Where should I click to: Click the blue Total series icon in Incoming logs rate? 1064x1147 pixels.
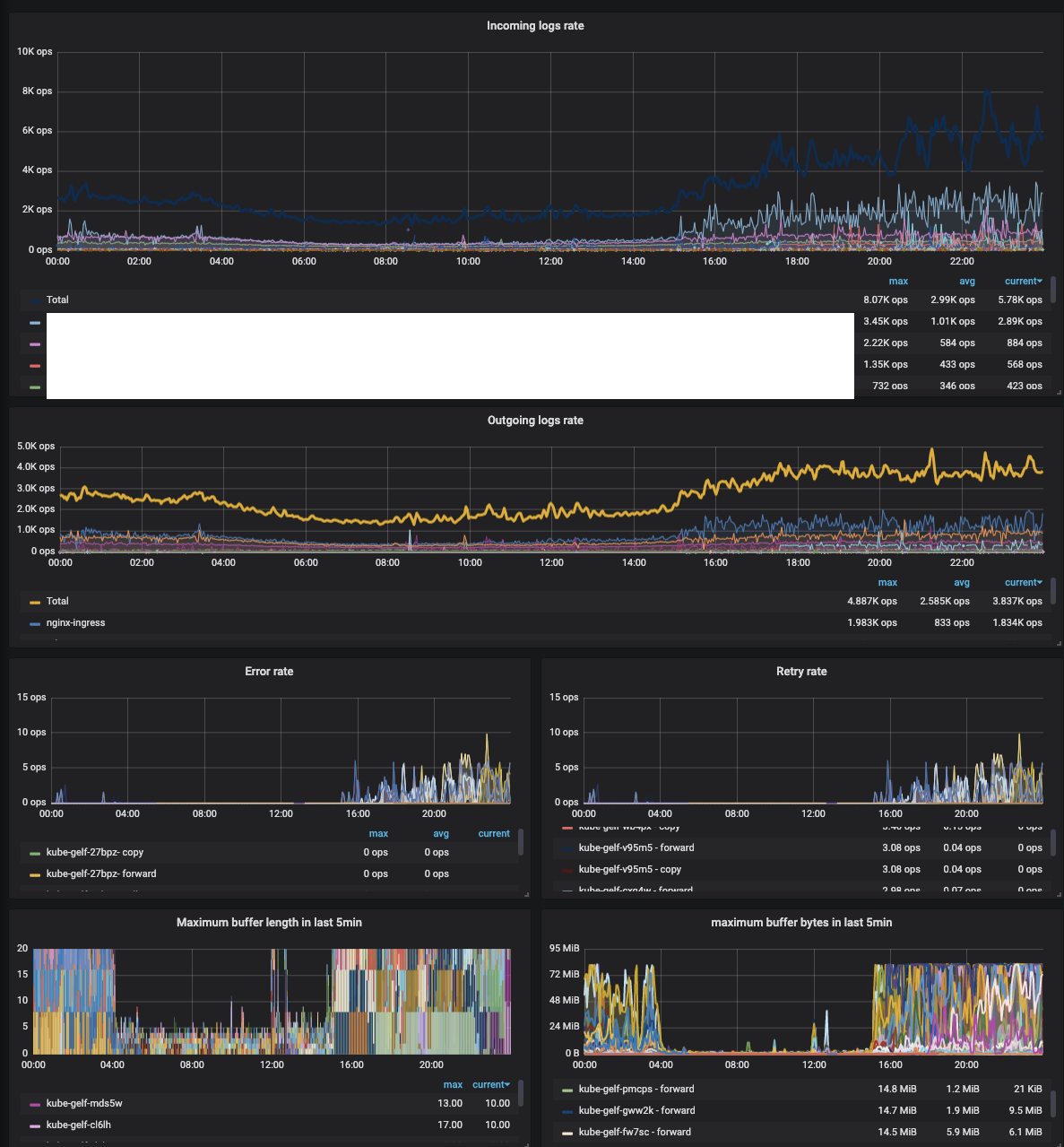(x=36, y=300)
